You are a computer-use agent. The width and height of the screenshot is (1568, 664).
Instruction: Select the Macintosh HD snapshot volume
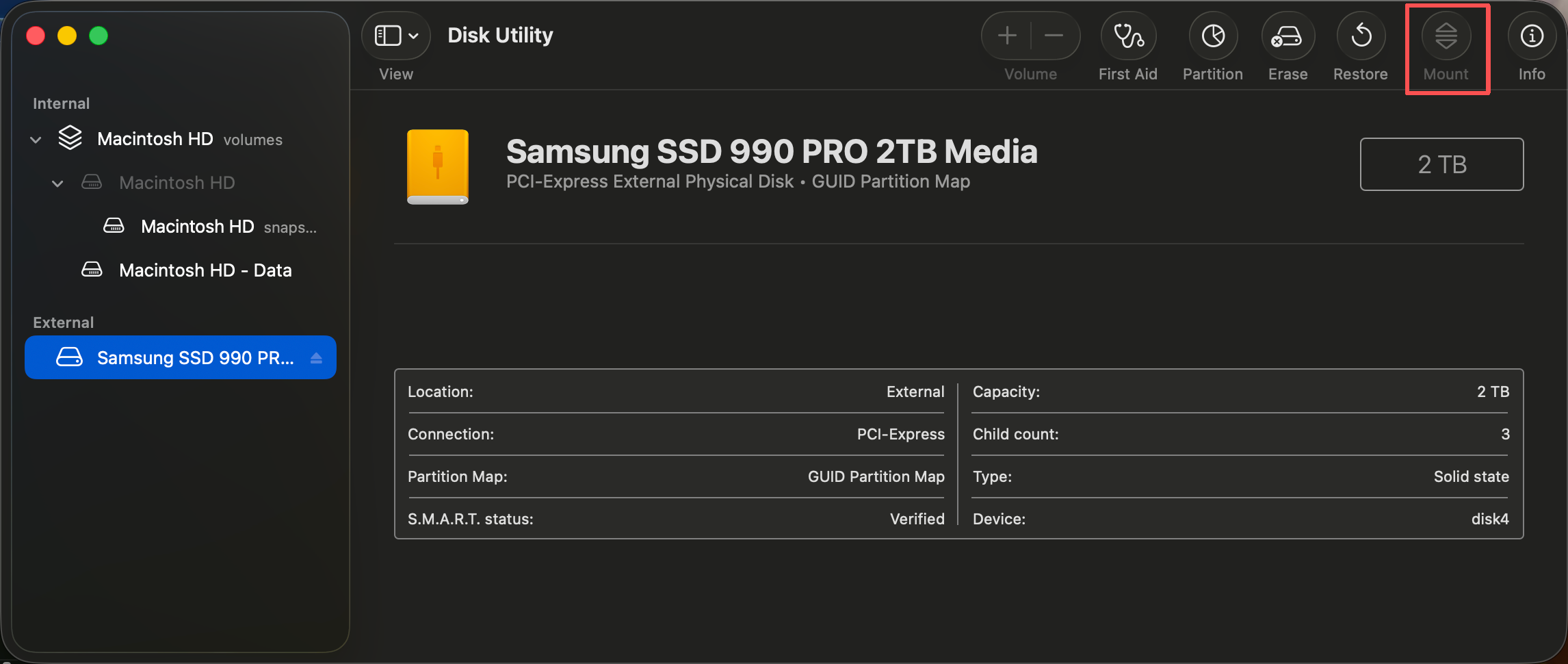pos(198,227)
